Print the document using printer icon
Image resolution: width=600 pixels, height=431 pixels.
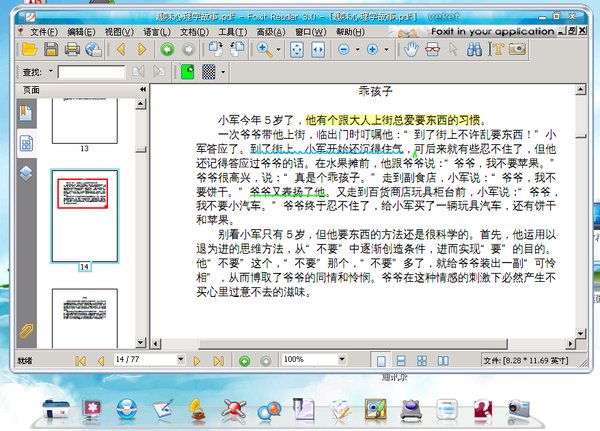[x=72, y=49]
